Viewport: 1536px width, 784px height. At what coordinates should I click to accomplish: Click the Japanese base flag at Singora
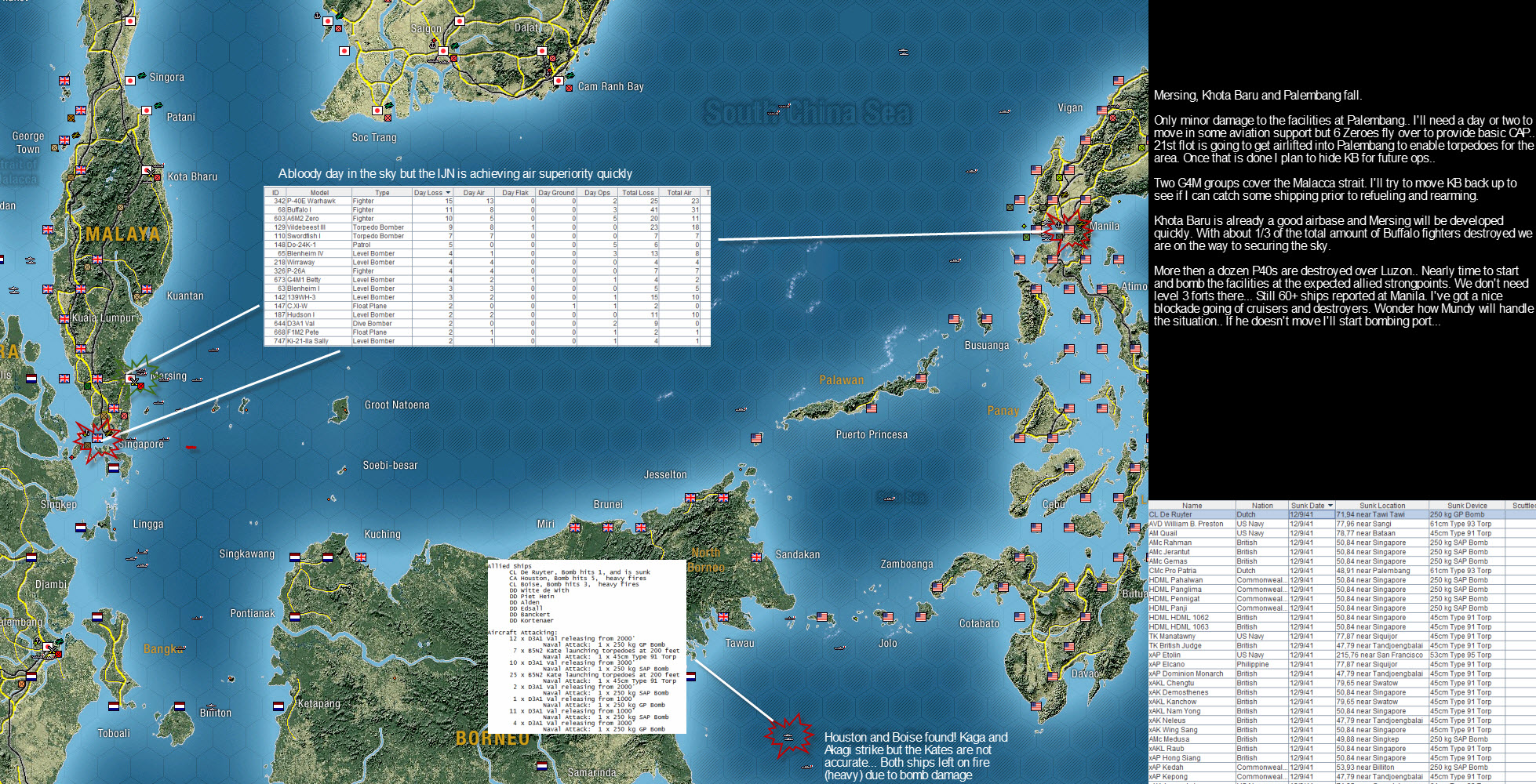130,81
